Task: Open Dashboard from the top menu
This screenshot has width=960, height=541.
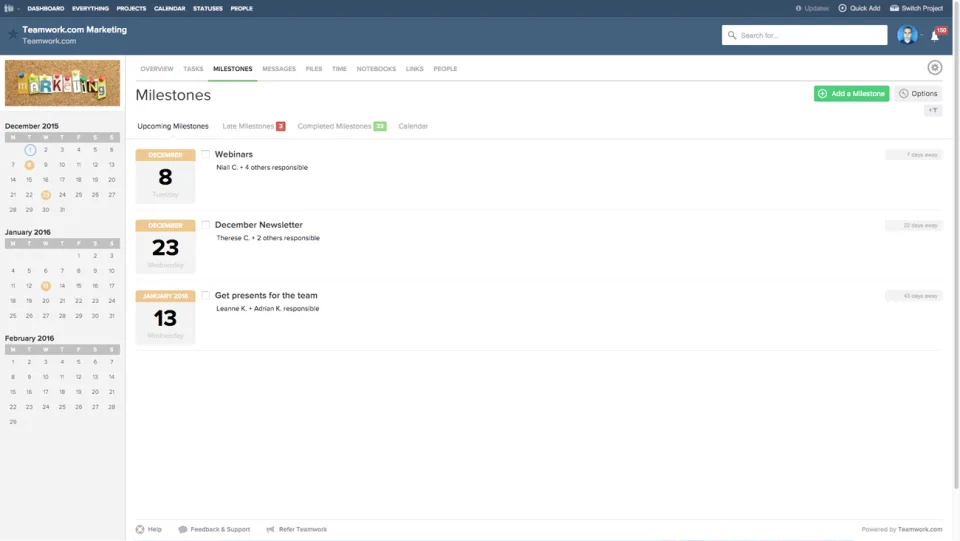Action: (x=46, y=9)
